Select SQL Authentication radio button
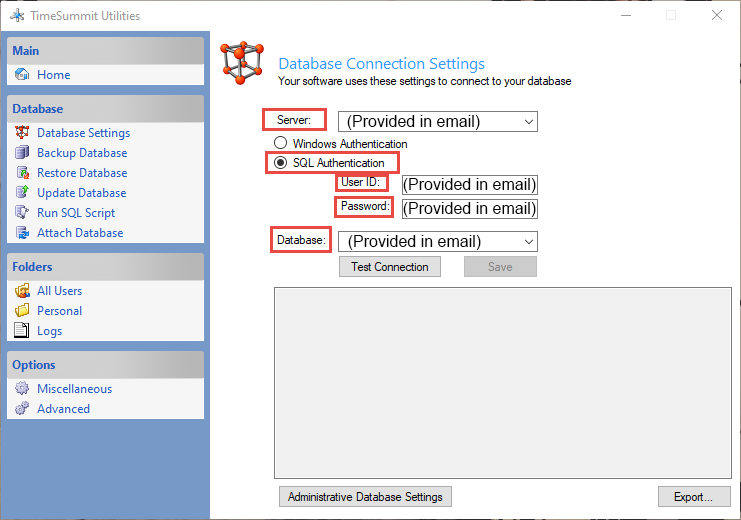 point(281,163)
